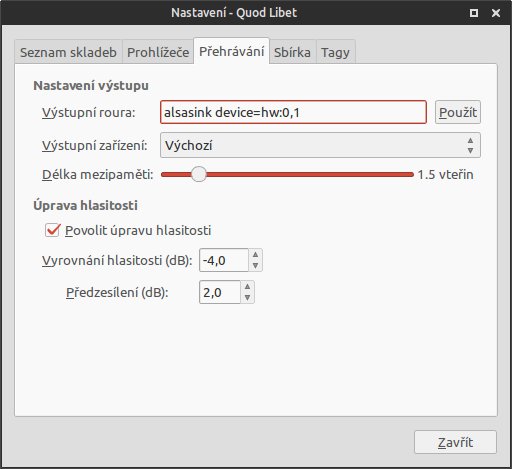Increase Vyrovnání hlasitosti value with up arrow

pos(255,255)
